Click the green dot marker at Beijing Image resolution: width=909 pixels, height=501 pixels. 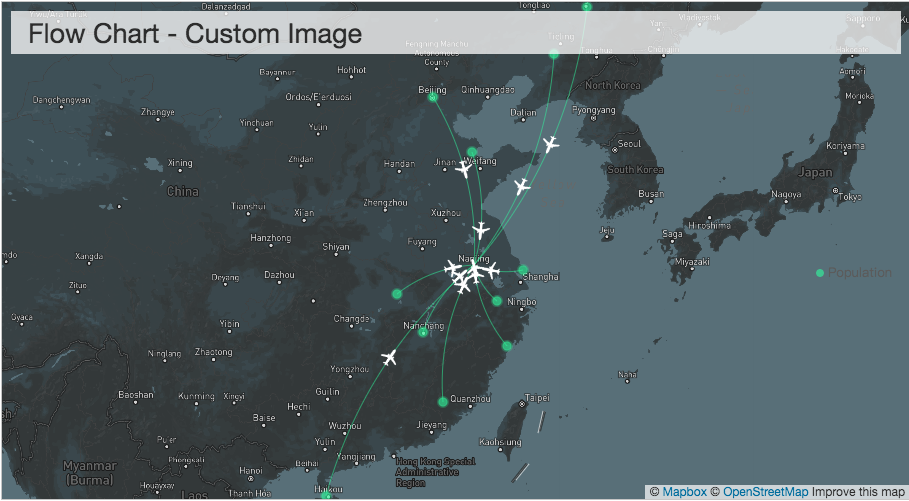[x=433, y=97]
